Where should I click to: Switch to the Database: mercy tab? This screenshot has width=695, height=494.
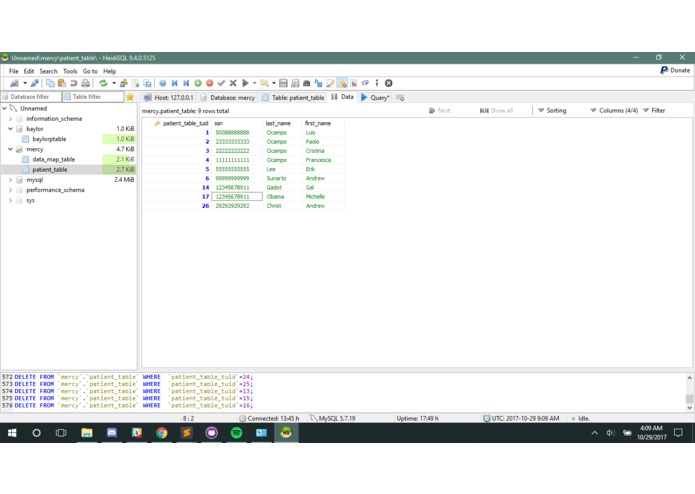[x=228, y=97]
